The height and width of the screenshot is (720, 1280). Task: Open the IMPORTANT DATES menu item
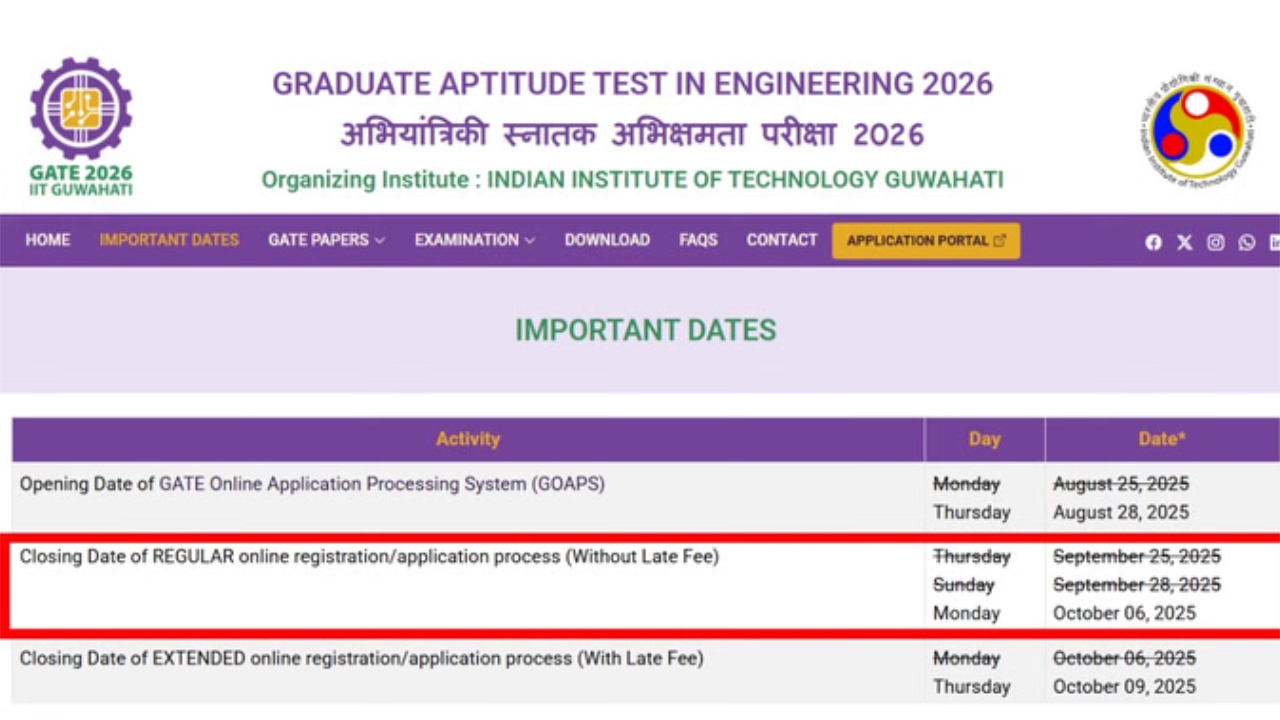click(168, 240)
